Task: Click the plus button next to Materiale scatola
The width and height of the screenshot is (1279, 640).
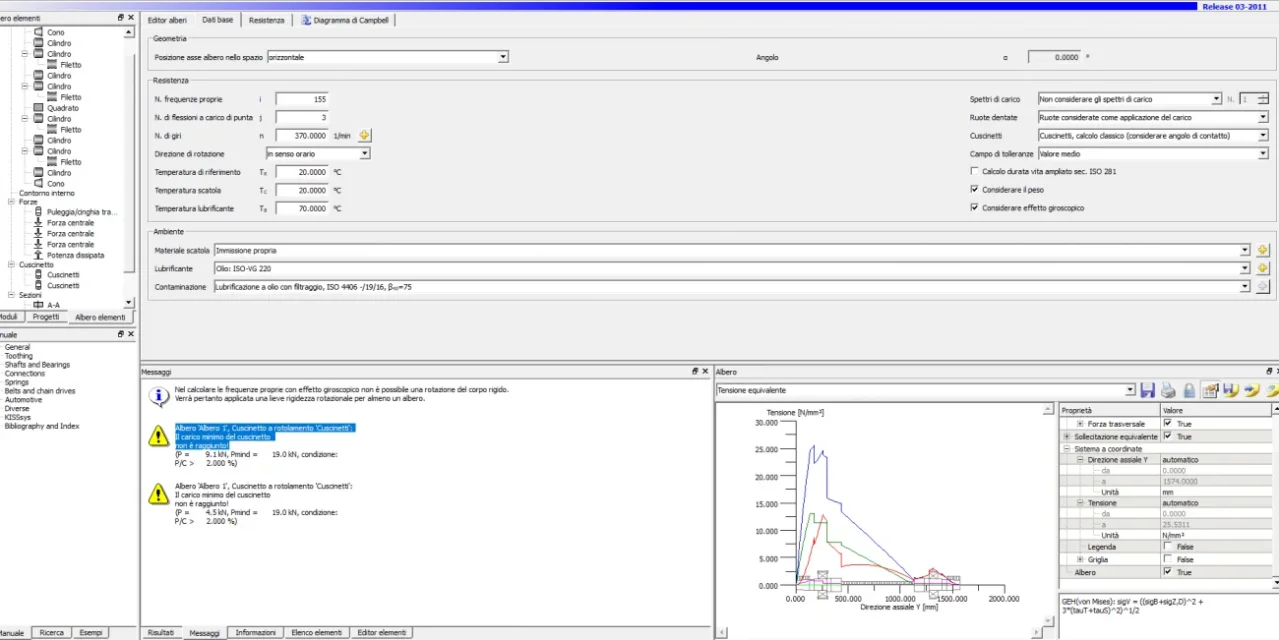Action: 1263,250
